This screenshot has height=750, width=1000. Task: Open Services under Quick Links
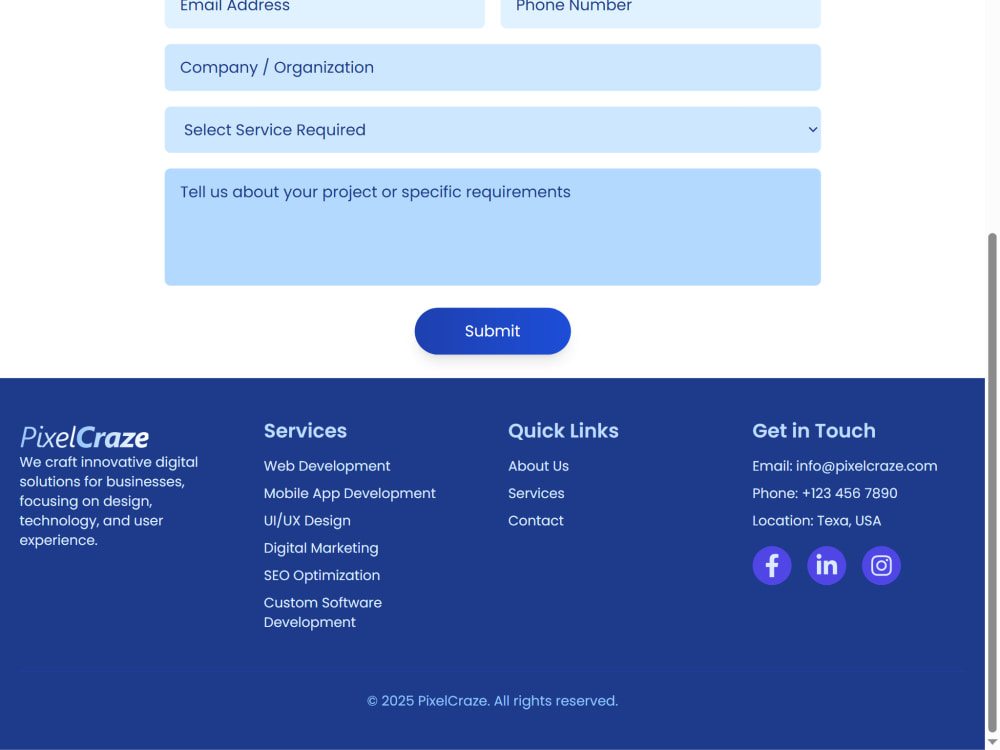536,494
